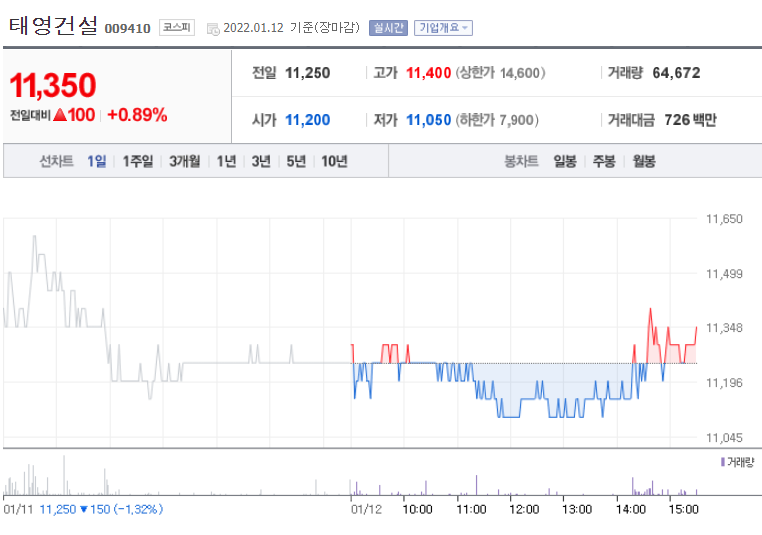Click the calendar clock icon beside date

213,29
